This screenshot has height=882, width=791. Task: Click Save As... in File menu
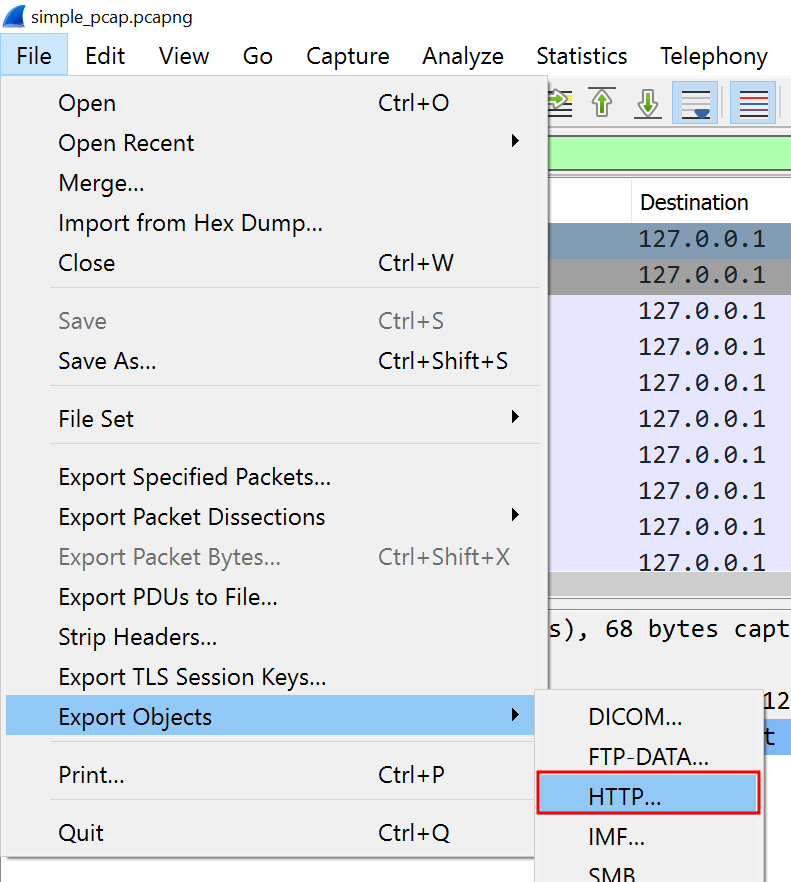pyautogui.click(x=107, y=361)
